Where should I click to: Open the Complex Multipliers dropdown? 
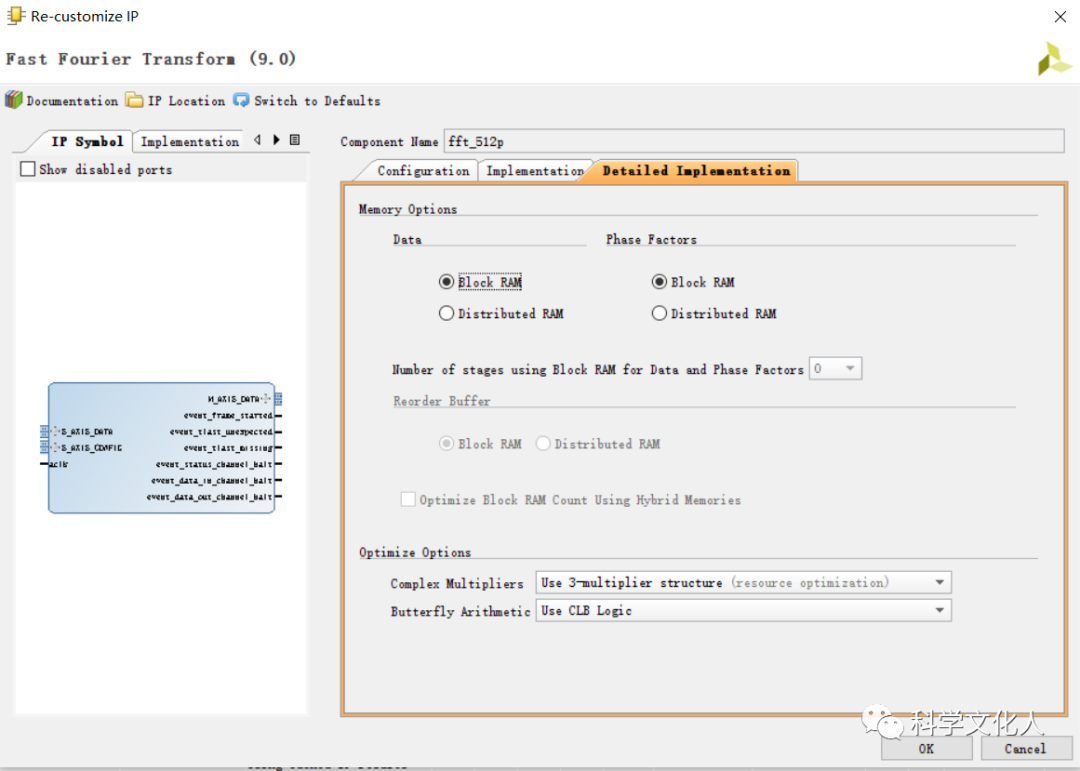pos(743,582)
